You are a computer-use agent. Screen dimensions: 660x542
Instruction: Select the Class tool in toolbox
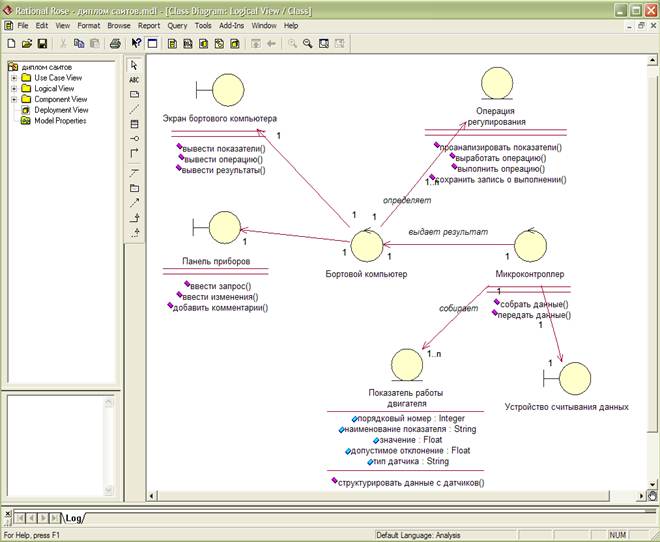[x=134, y=124]
